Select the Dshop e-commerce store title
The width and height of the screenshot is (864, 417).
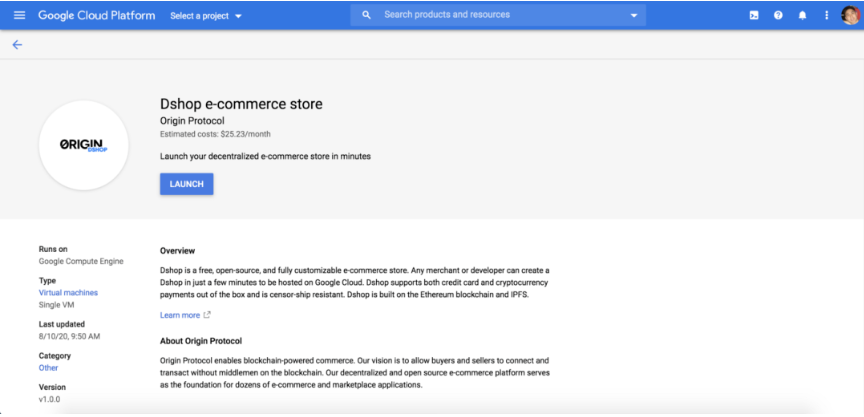point(241,104)
